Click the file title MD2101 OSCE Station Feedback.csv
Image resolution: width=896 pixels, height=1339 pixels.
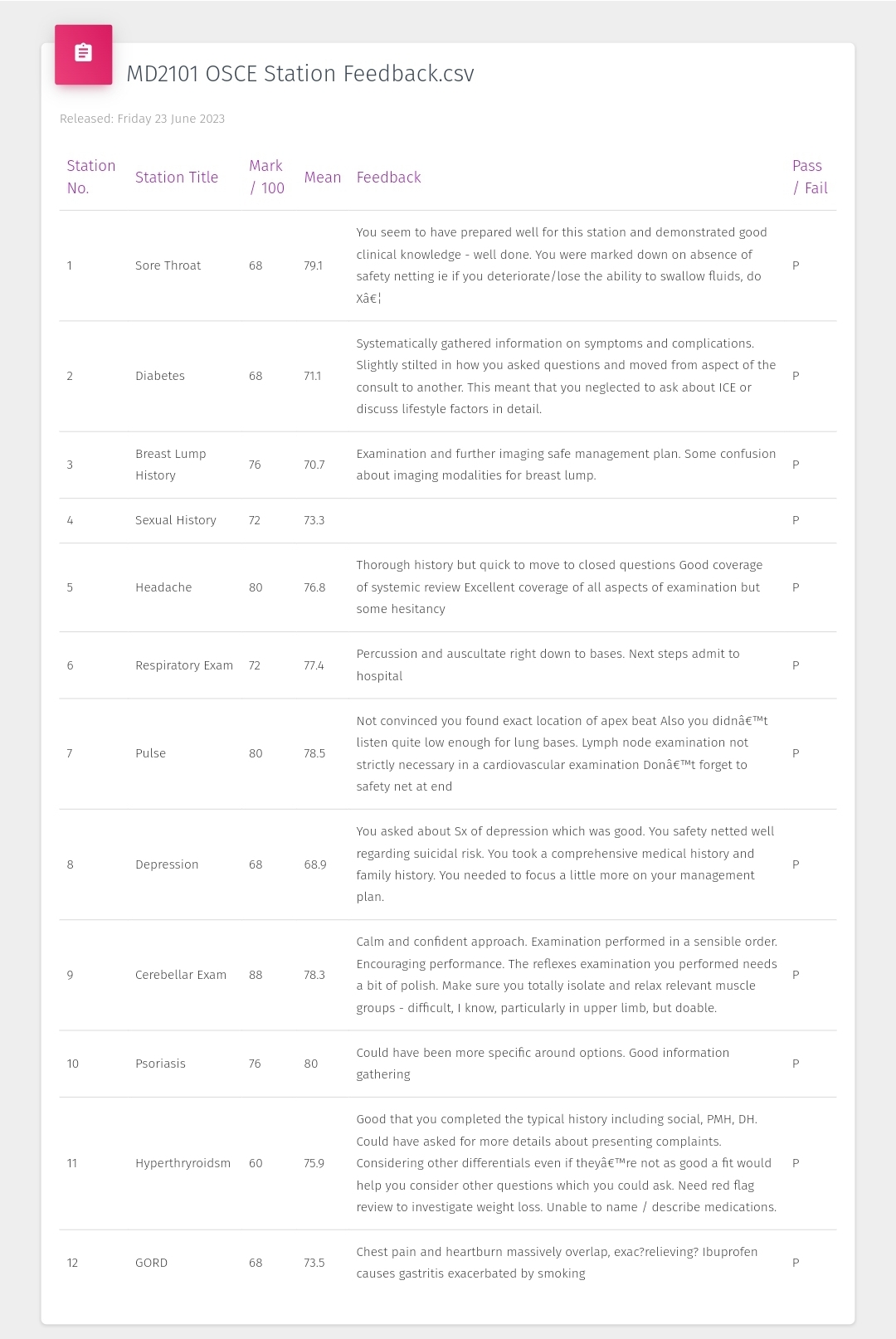pos(299,74)
